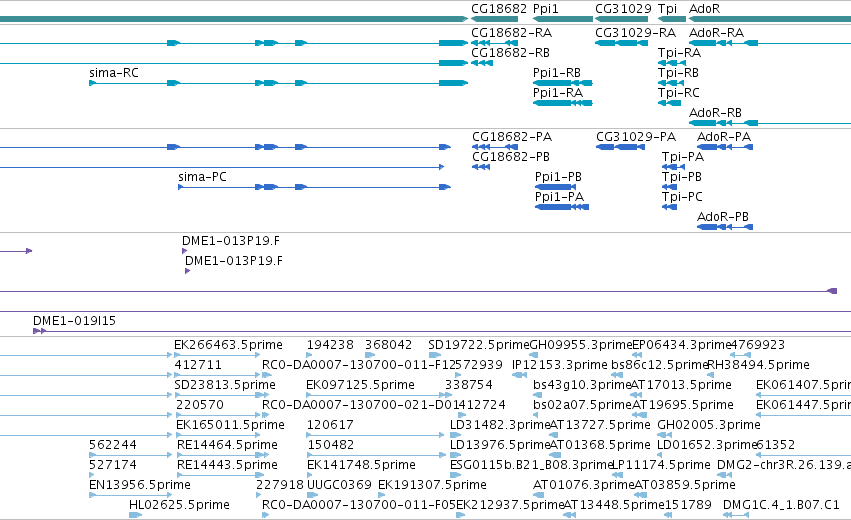Select the AdoR gene label
The height and width of the screenshot is (520, 851).
click(x=704, y=9)
